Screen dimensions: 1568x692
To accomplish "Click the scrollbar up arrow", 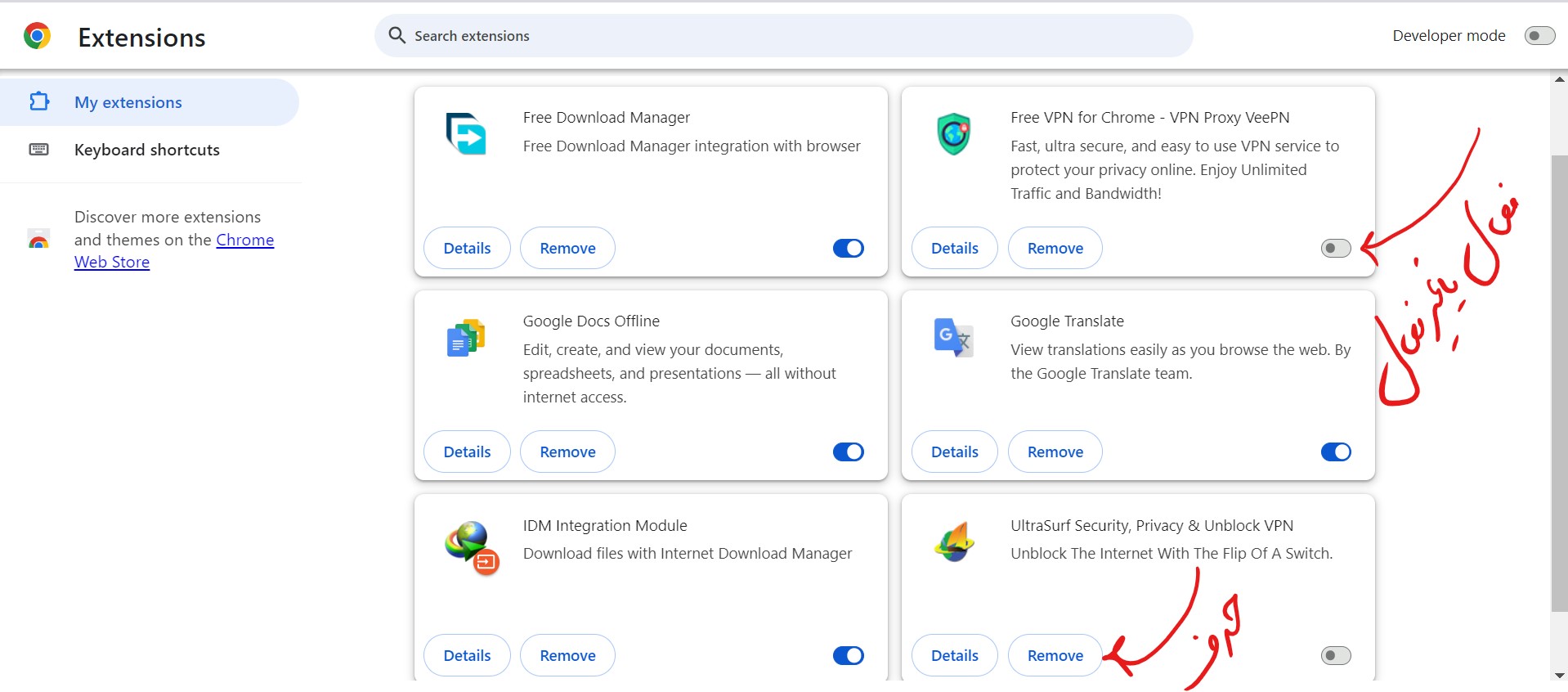I will pos(1559,79).
